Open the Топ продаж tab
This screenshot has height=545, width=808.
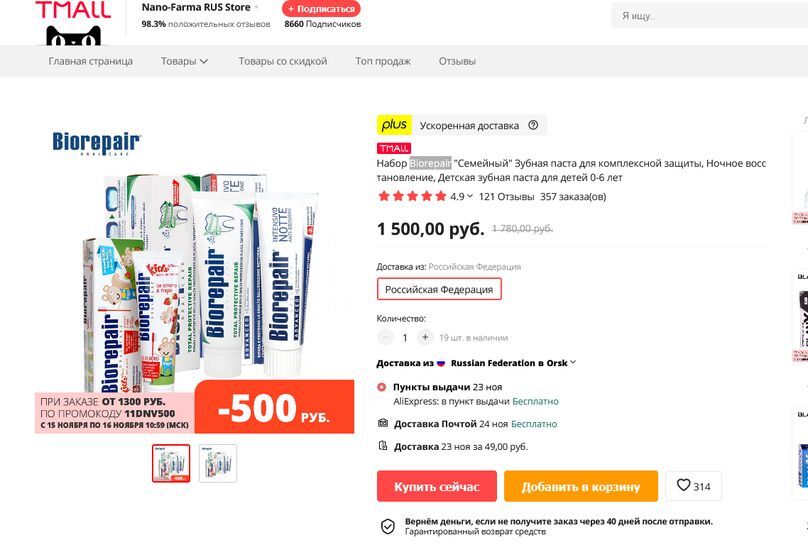point(382,61)
